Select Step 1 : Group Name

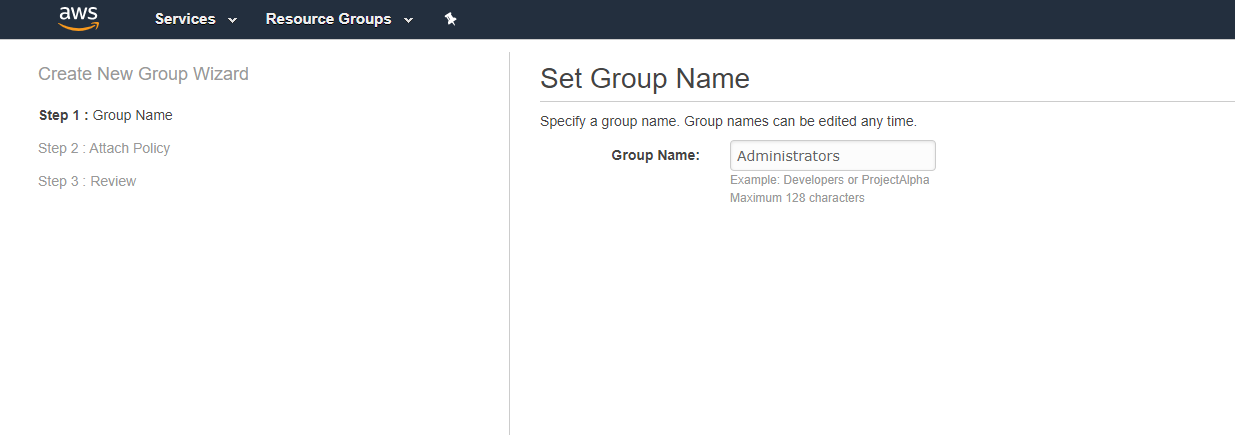click(x=105, y=115)
